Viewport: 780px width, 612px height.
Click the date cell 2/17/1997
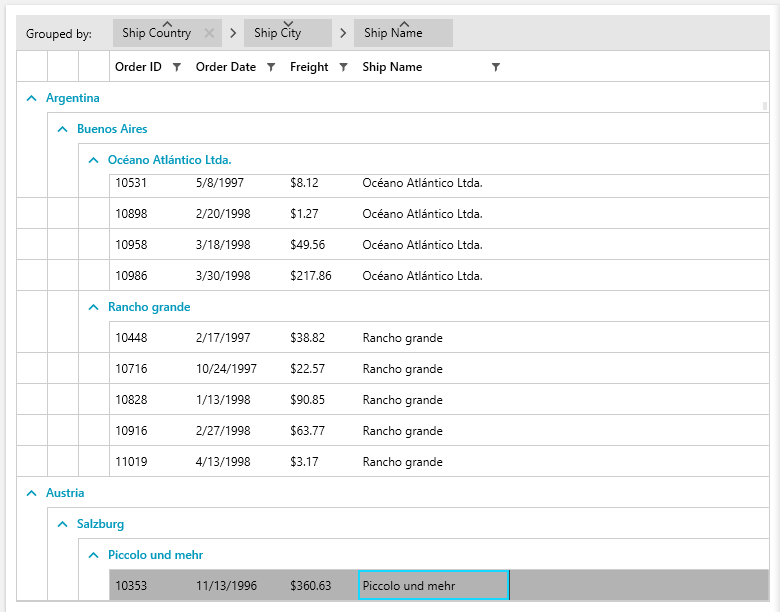click(223, 338)
